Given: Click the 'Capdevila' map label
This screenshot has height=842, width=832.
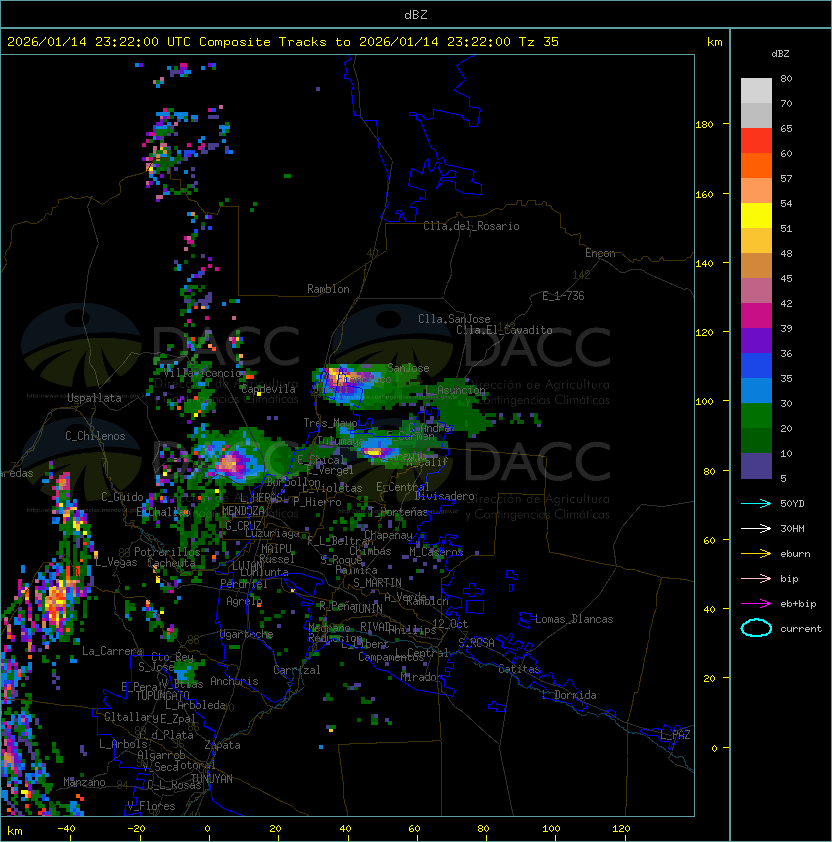Looking at the screenshot, I should tap(268, 389).
